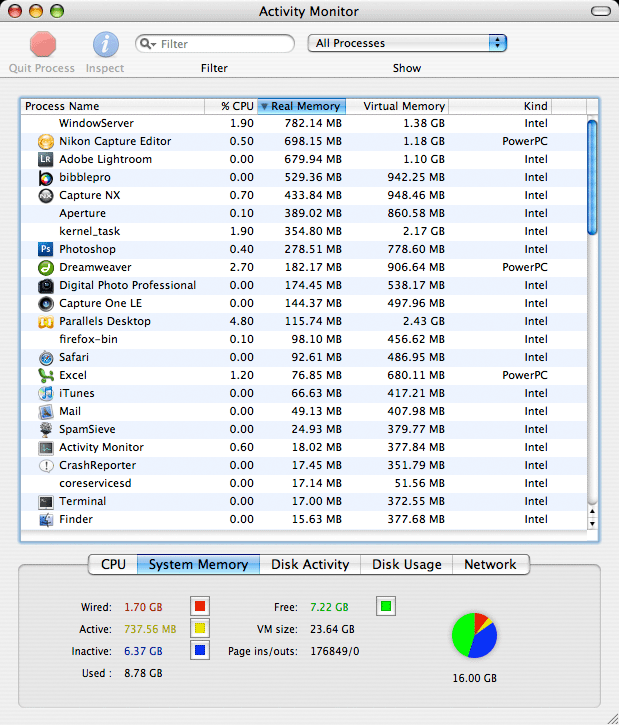Click the red Wired color swatch
This screenshot has height=725, width=619.
200,606
